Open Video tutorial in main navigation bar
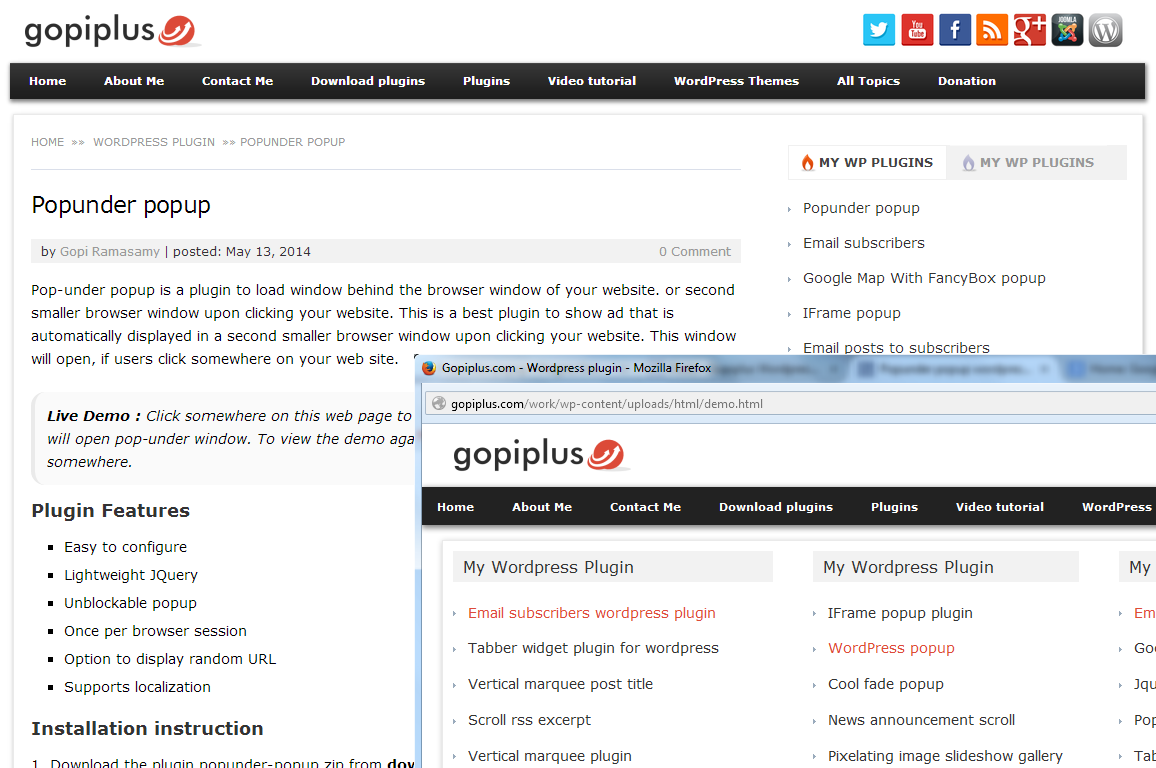 pyautogui.click(x=592, y=81)
